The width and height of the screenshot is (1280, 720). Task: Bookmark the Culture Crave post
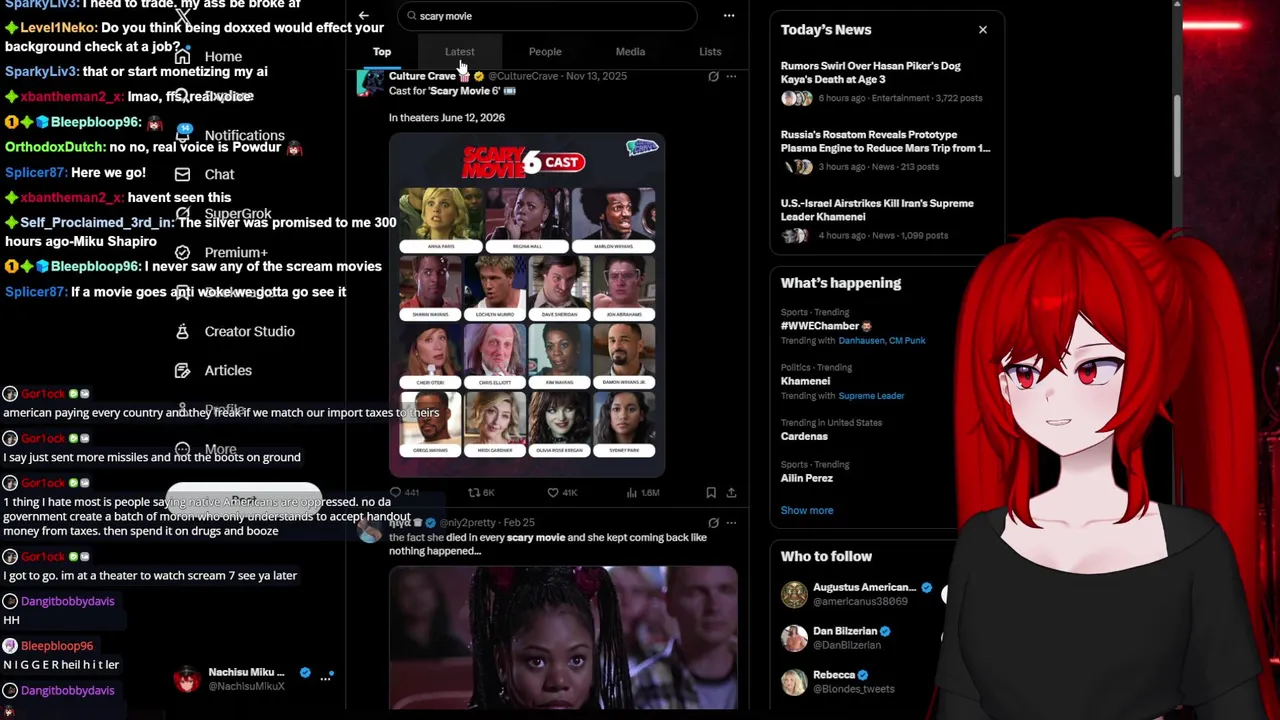pos(711,492)
